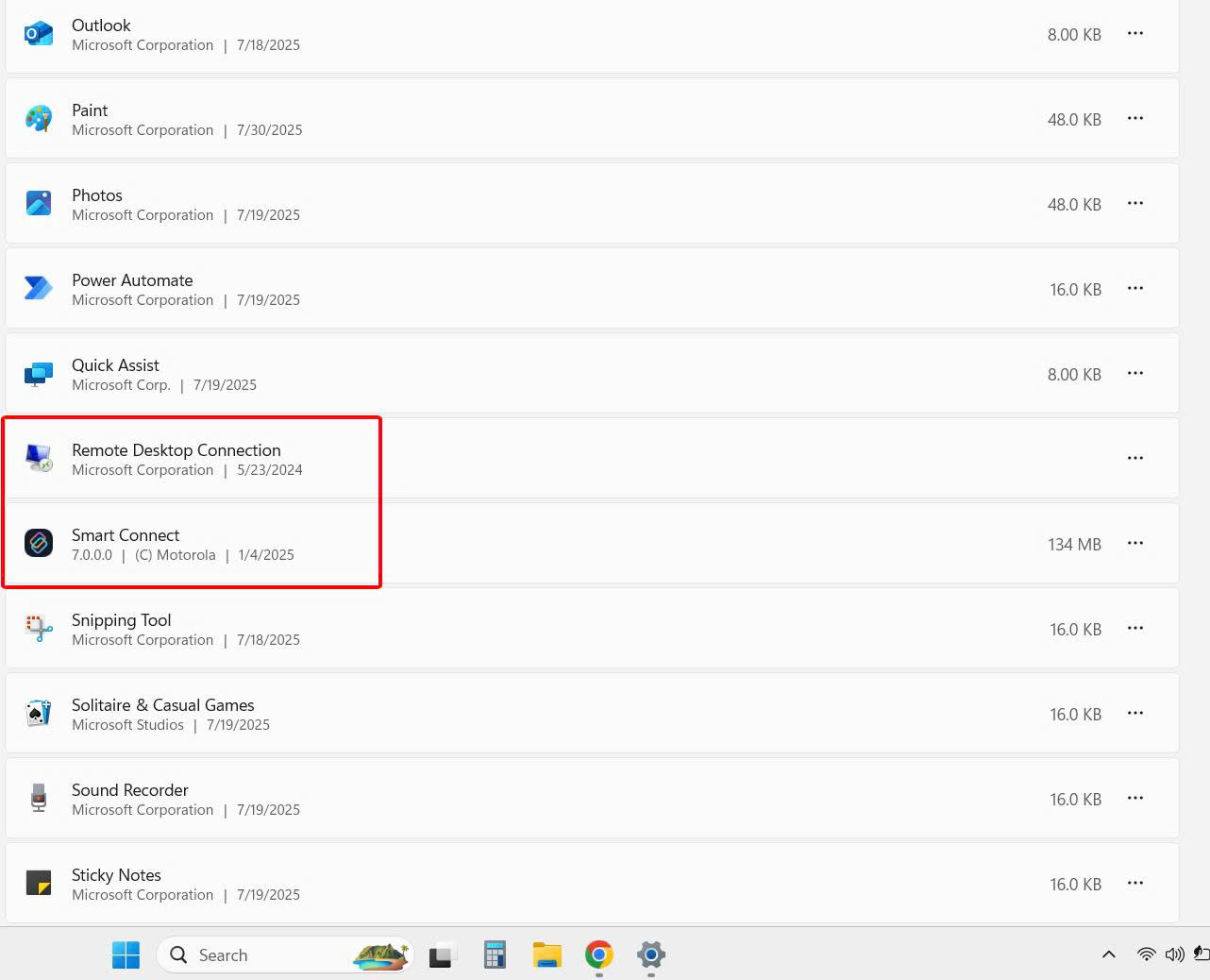The width and height of the screenshot is (1210, 980).
Task: Click the Power Automate icon
Action: pos(39,289)
